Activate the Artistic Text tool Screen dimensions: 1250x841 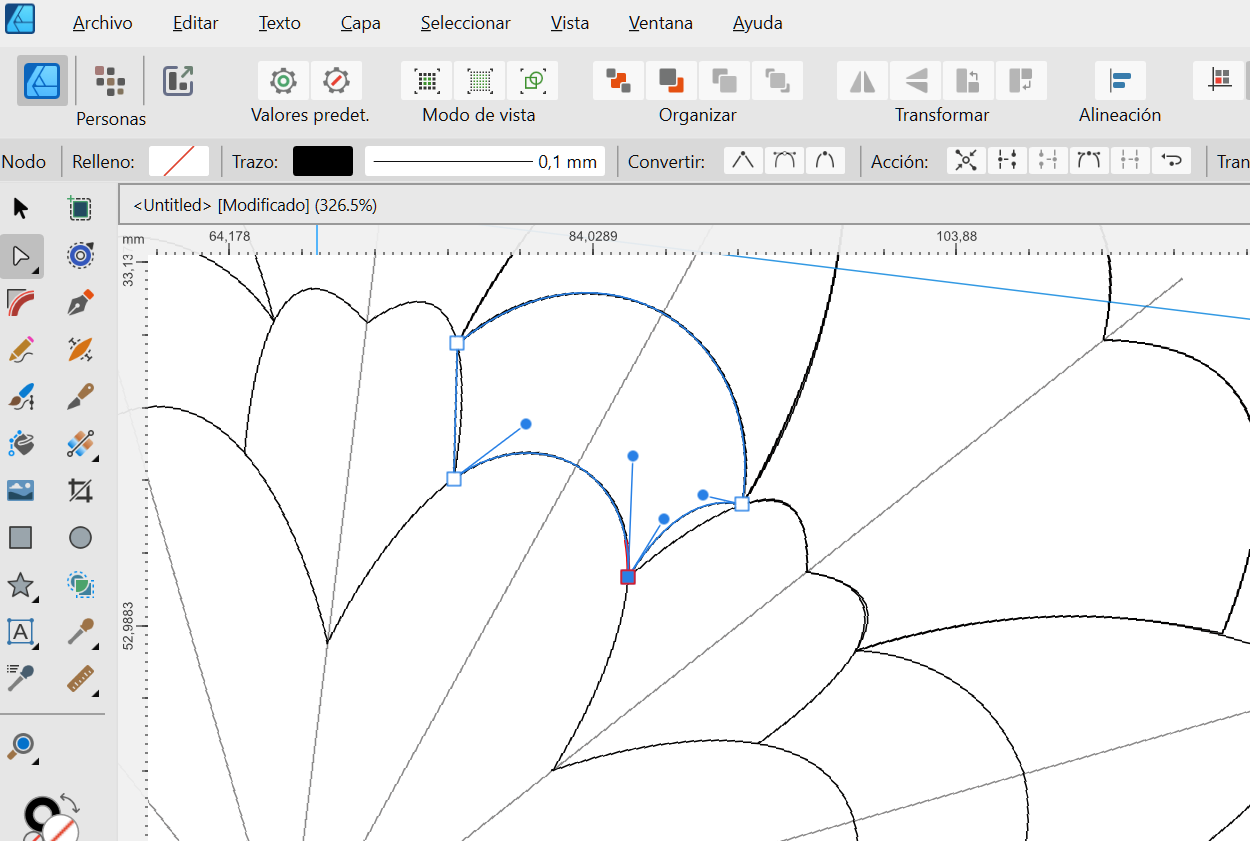pos(21,631)
